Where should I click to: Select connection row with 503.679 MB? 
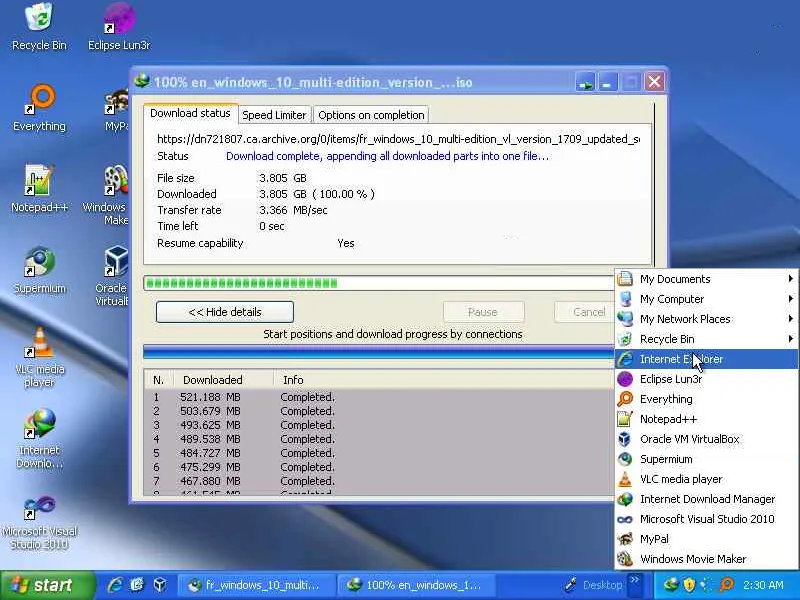tap(379, 411)
